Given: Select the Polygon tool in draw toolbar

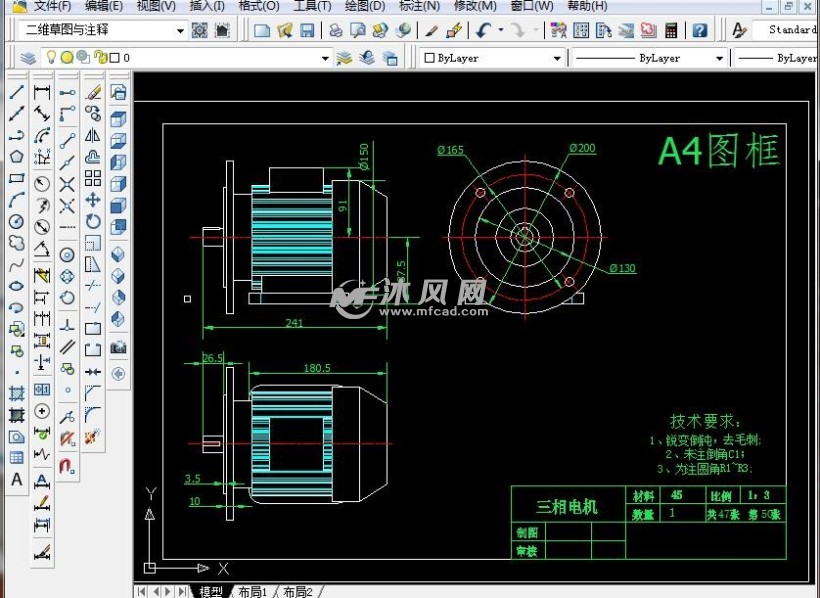Looking at the screenshot, I should click(x=17, y=156).
